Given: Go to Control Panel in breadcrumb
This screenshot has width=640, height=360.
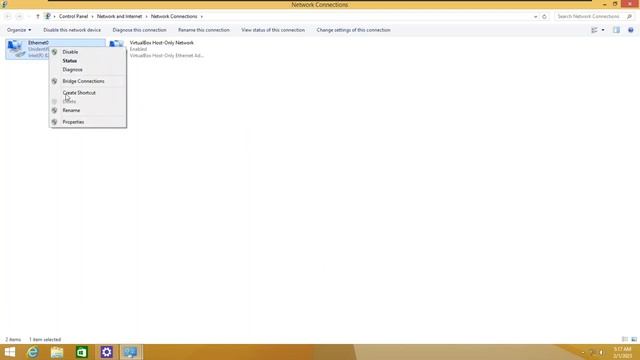Looking at the screenshot, I should (73, 16).
